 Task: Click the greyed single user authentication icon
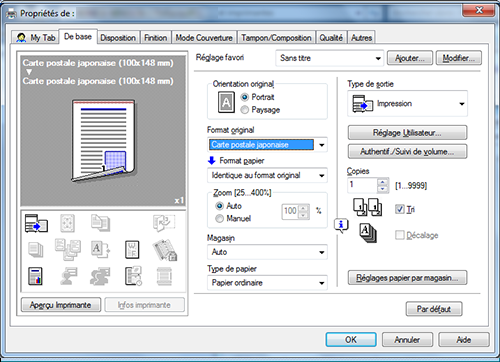click(69, 276)
